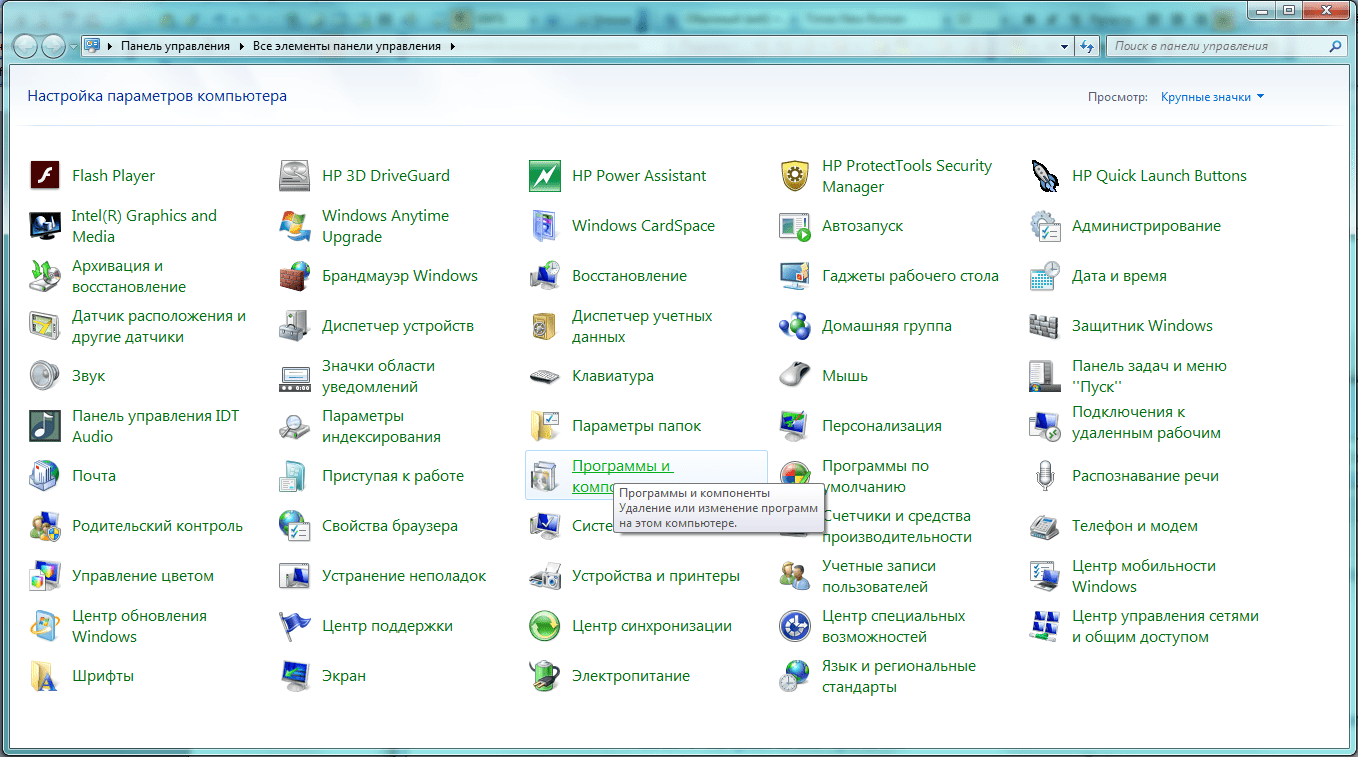
Task: Expand arrow after Панель управления in breadcrumb
Action: (241, 46)
